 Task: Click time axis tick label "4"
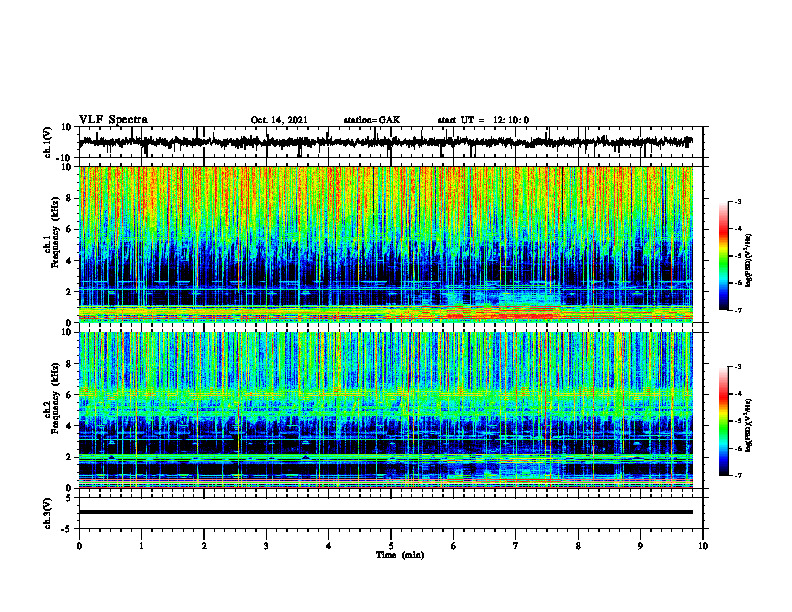[329, 546]
